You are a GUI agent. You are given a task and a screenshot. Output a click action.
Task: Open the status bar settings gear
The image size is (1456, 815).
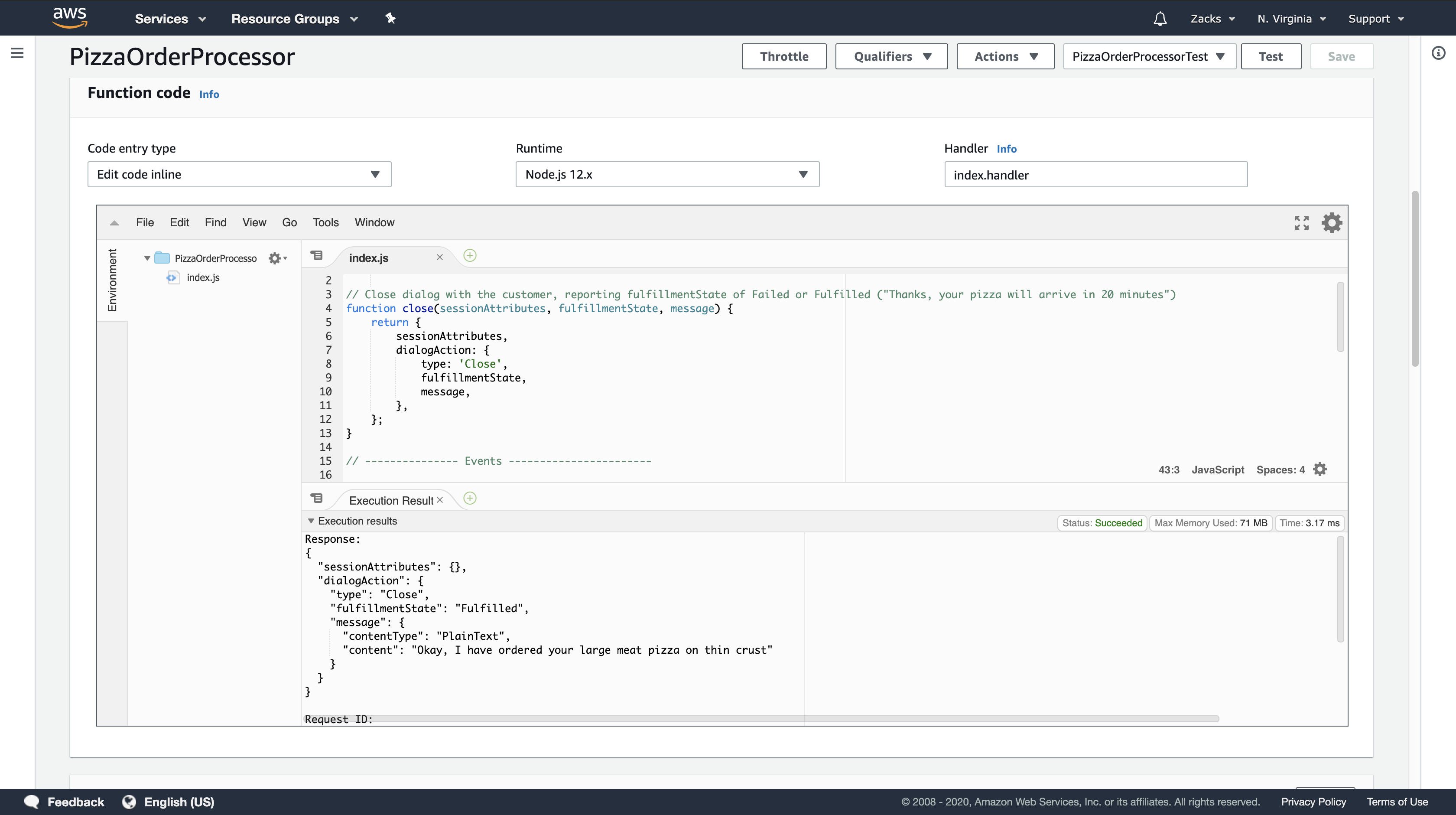1320,469
